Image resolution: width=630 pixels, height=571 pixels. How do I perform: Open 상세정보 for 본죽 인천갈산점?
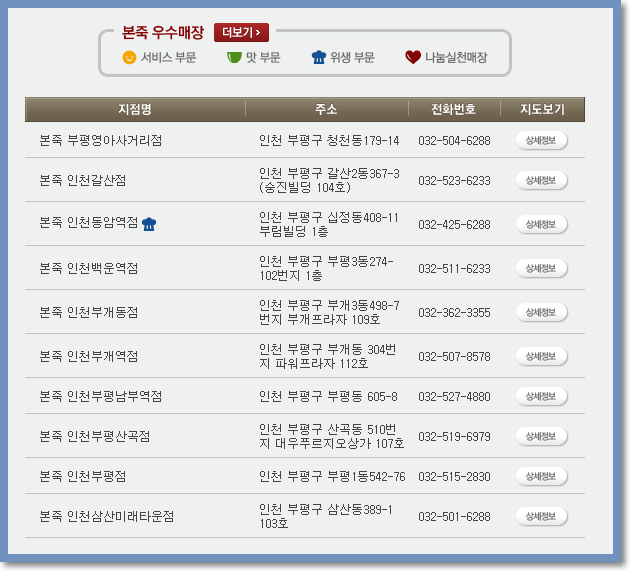pos(541,180)
